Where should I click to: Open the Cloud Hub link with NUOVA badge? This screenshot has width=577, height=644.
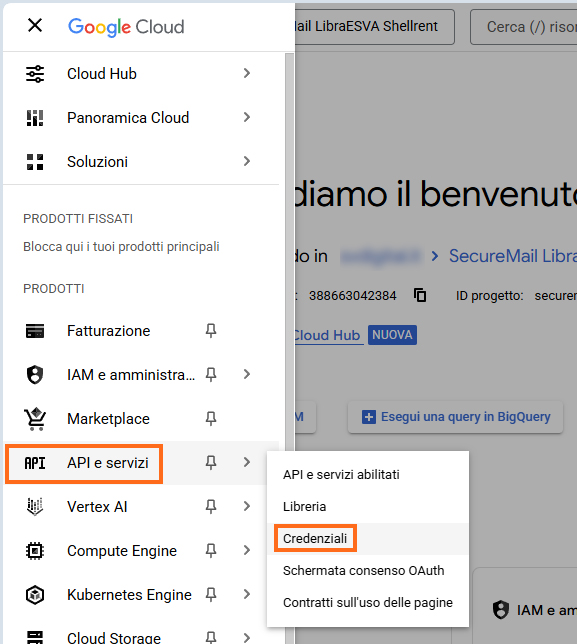328,335
